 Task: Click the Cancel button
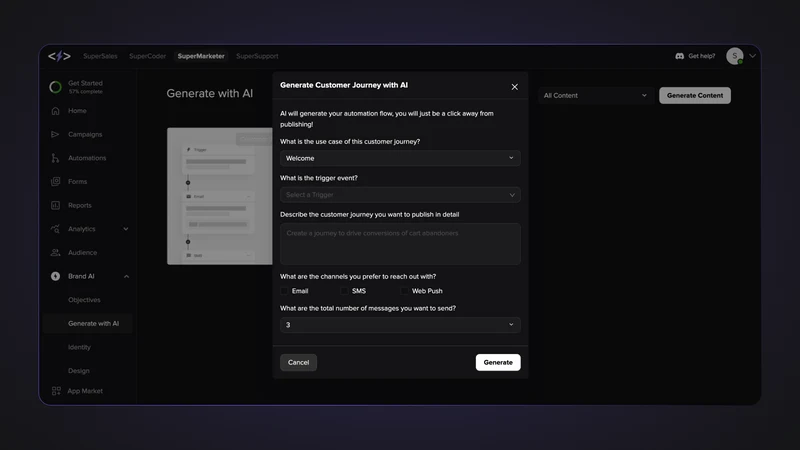pyautogui.click(x=298, y=362)
